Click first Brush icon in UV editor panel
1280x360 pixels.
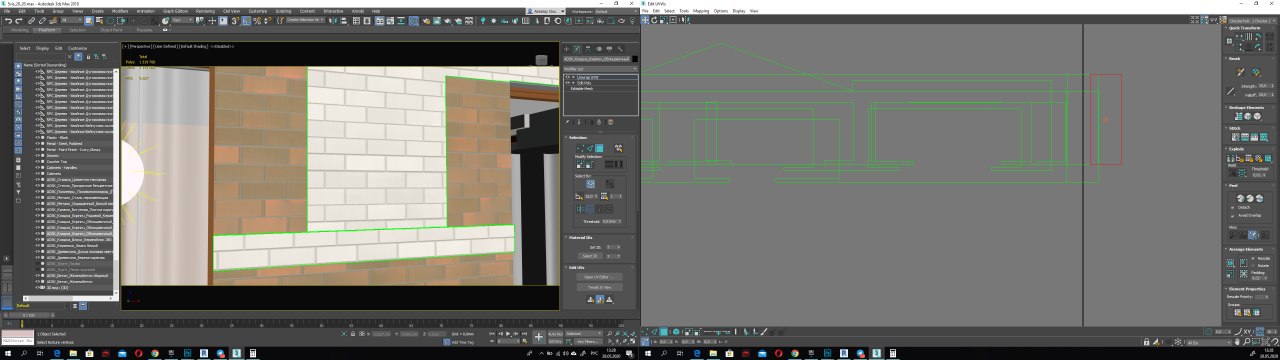coord(1239,71)
